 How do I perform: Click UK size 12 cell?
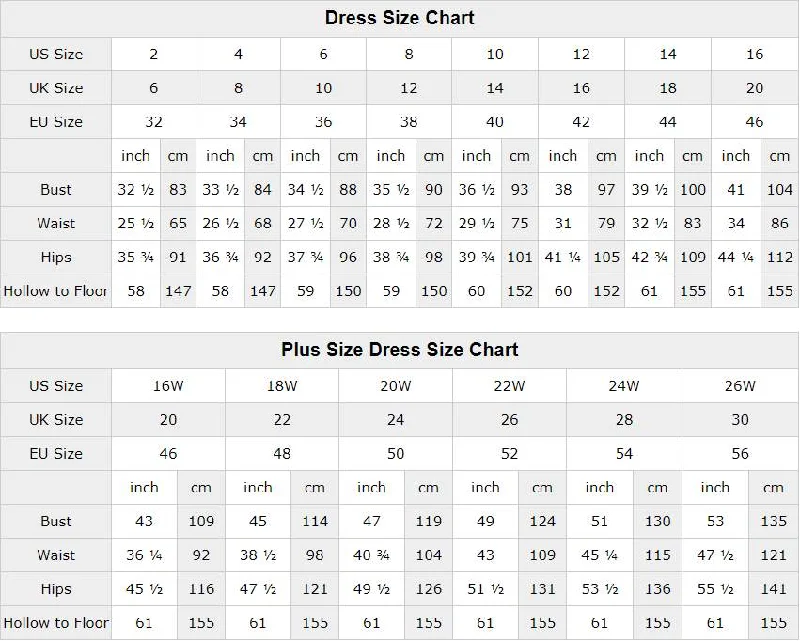click(409, 88)
